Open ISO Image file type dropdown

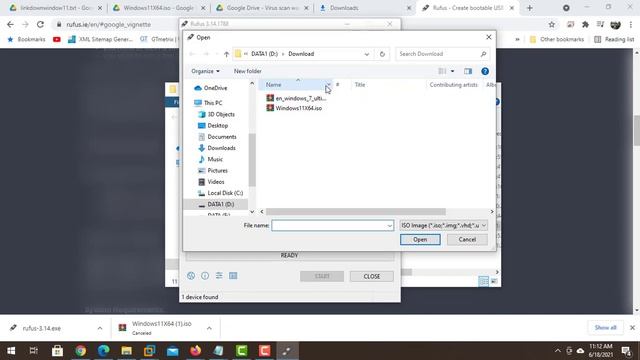tap(444, 225)
